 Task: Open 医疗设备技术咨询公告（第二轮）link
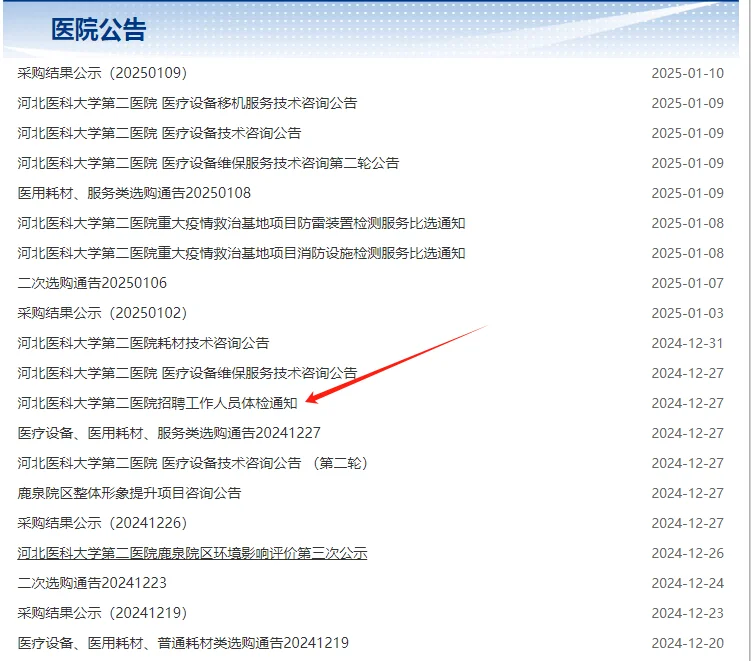193,463
